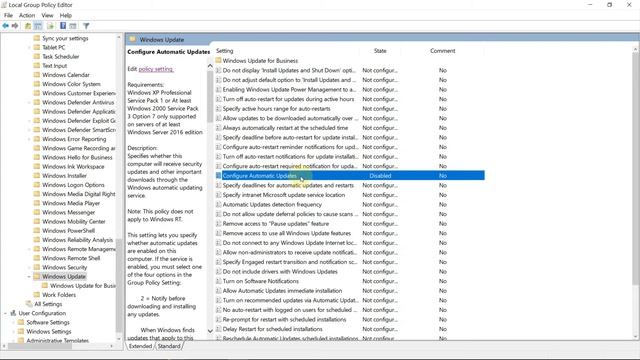
Task: Sort list by the Setting column header
Action: click(224, 51)
